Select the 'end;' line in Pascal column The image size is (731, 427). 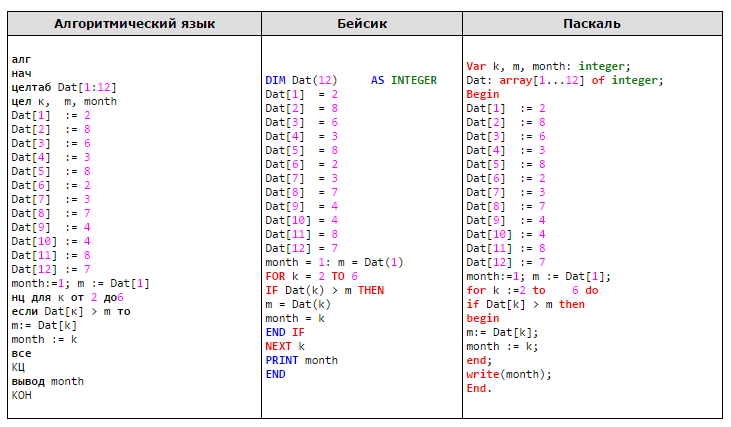tap(479, 360)
